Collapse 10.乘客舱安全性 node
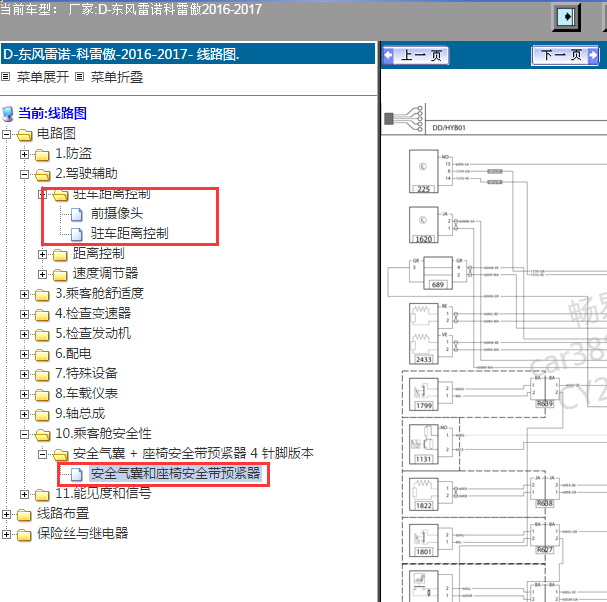The height and width of the screenshot is (602, 607). 24,434
